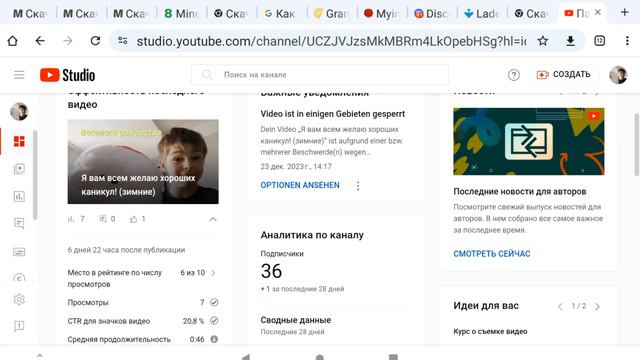Image resolution: width=640 pixels, height=360 pixels.
Task: Open the Analytics icon in the sidebar
Action: pos(19,196)
